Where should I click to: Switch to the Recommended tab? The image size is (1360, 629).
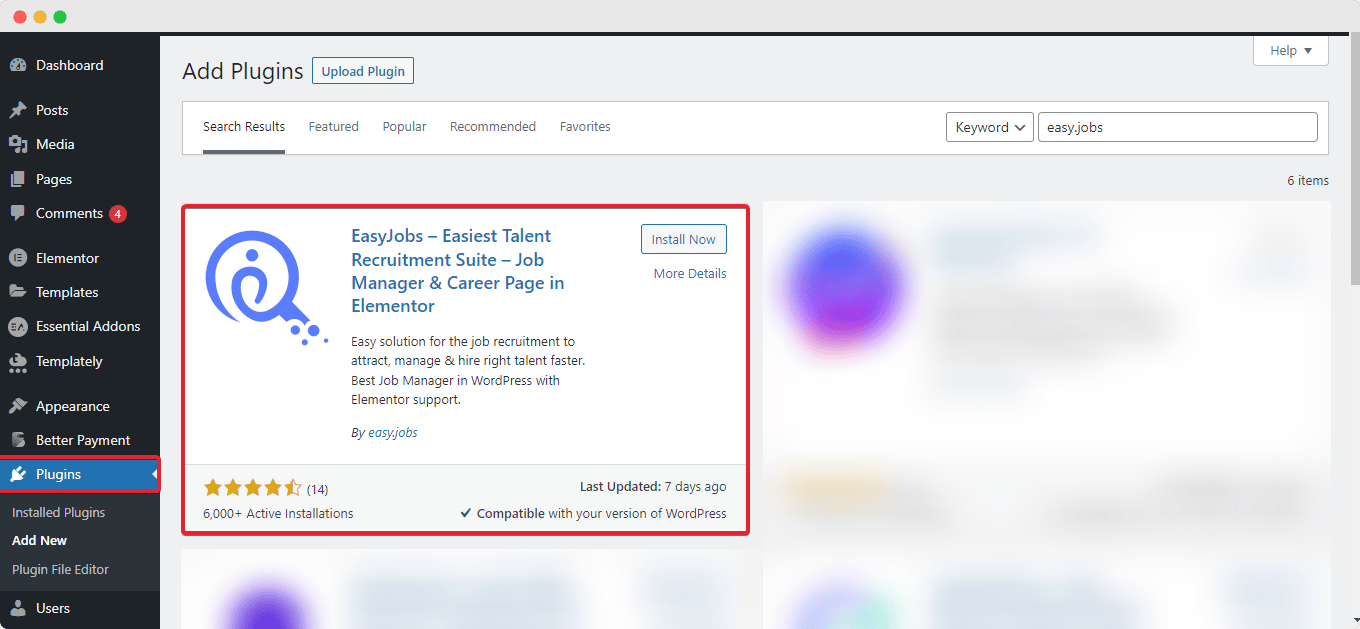pyautogui.click(x=493, y=127)
